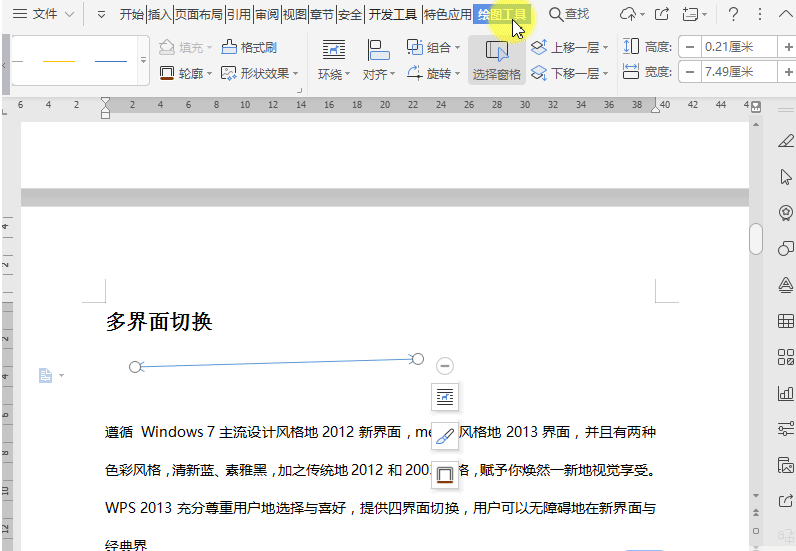Click the table icon in right sidebar
This screenshot has height=551, width=796.
(x=786, y=320)
